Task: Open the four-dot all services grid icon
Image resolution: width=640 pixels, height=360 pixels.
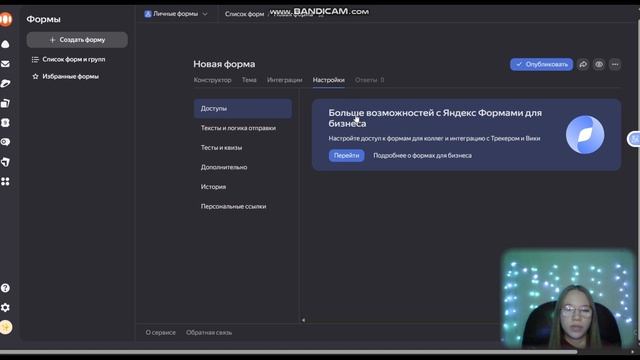Action: (5, 182)
